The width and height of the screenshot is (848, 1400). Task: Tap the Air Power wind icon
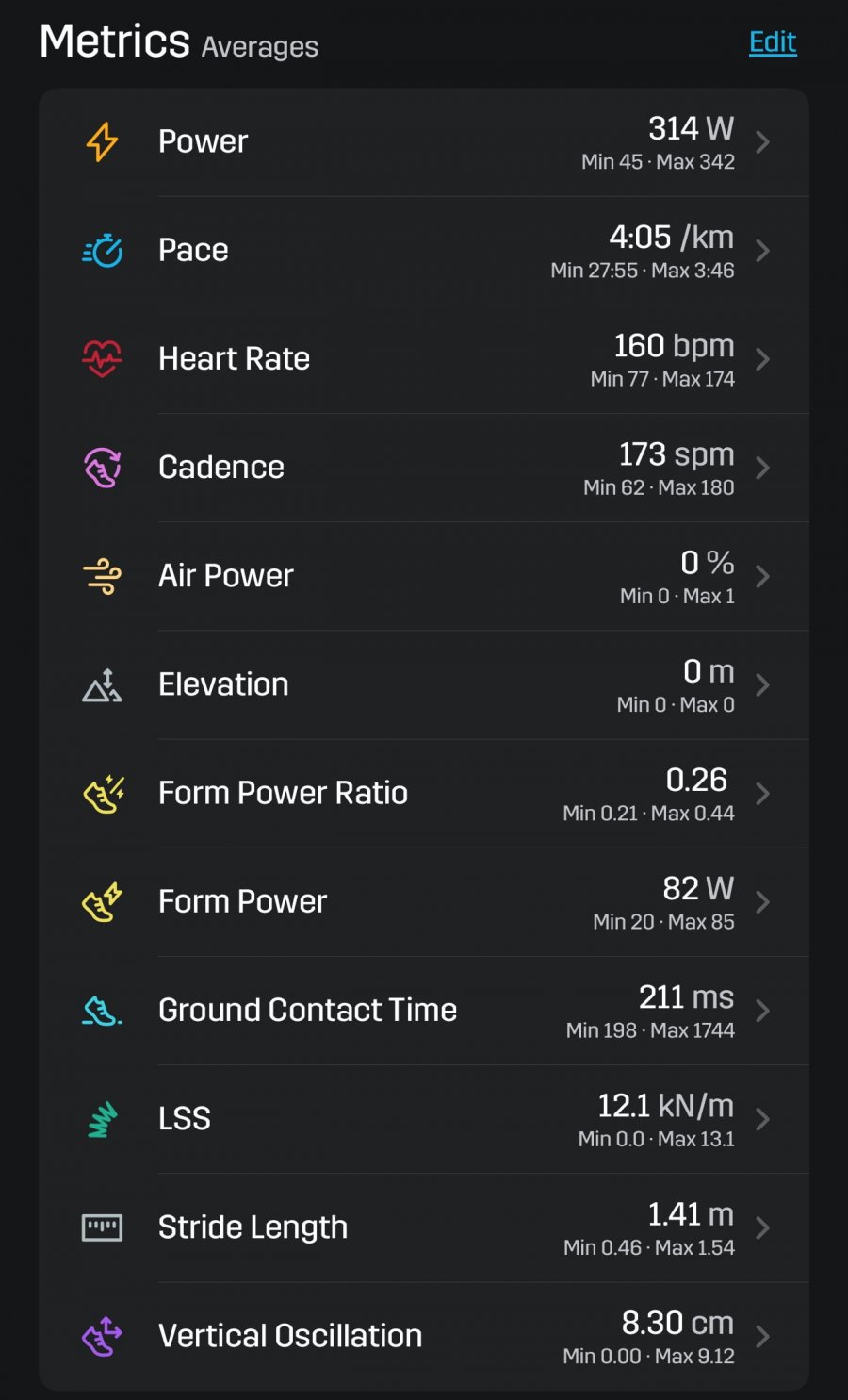coord(102,576)
